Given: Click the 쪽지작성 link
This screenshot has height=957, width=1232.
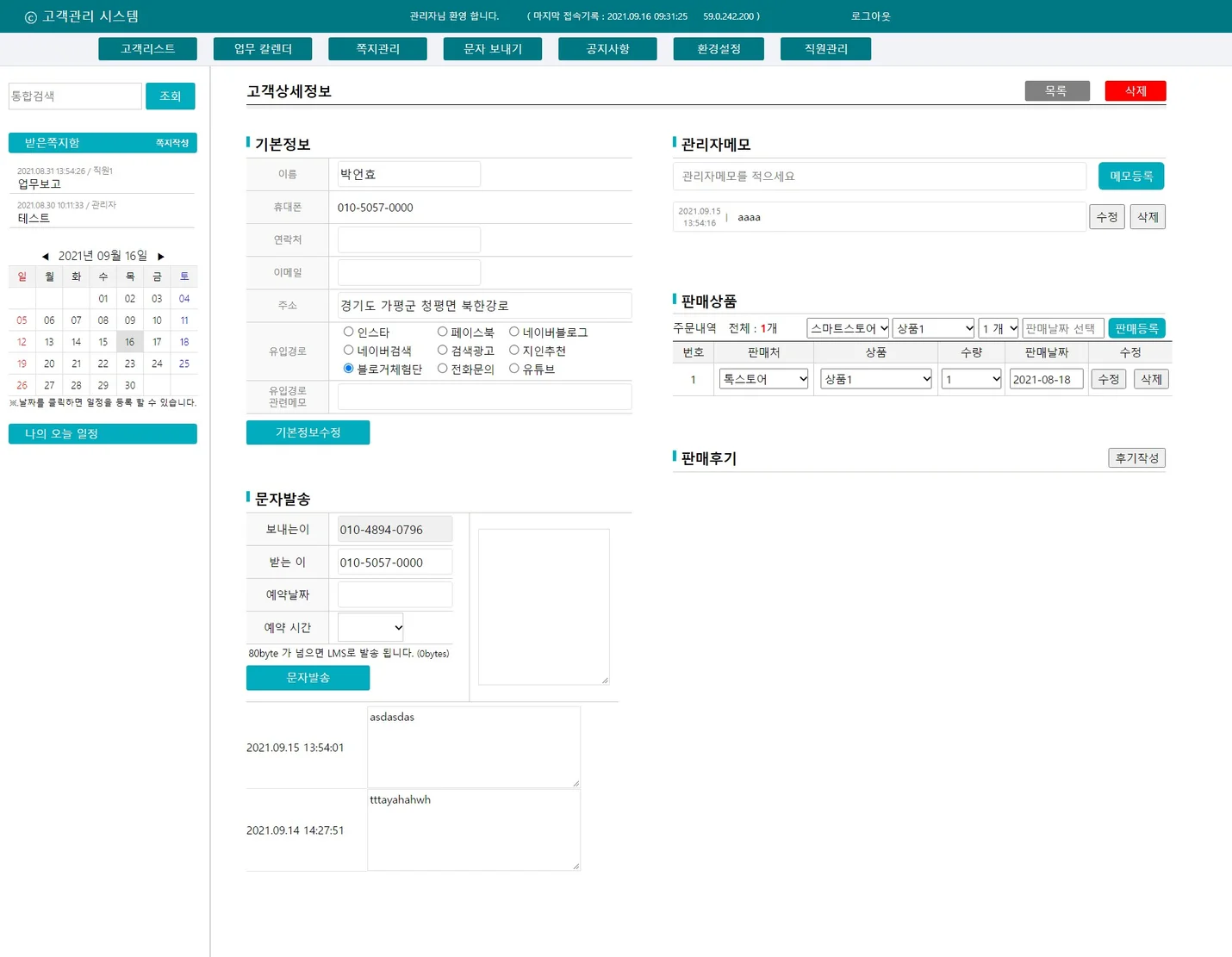Looking at the screenshot, I should tap(172, 143).
